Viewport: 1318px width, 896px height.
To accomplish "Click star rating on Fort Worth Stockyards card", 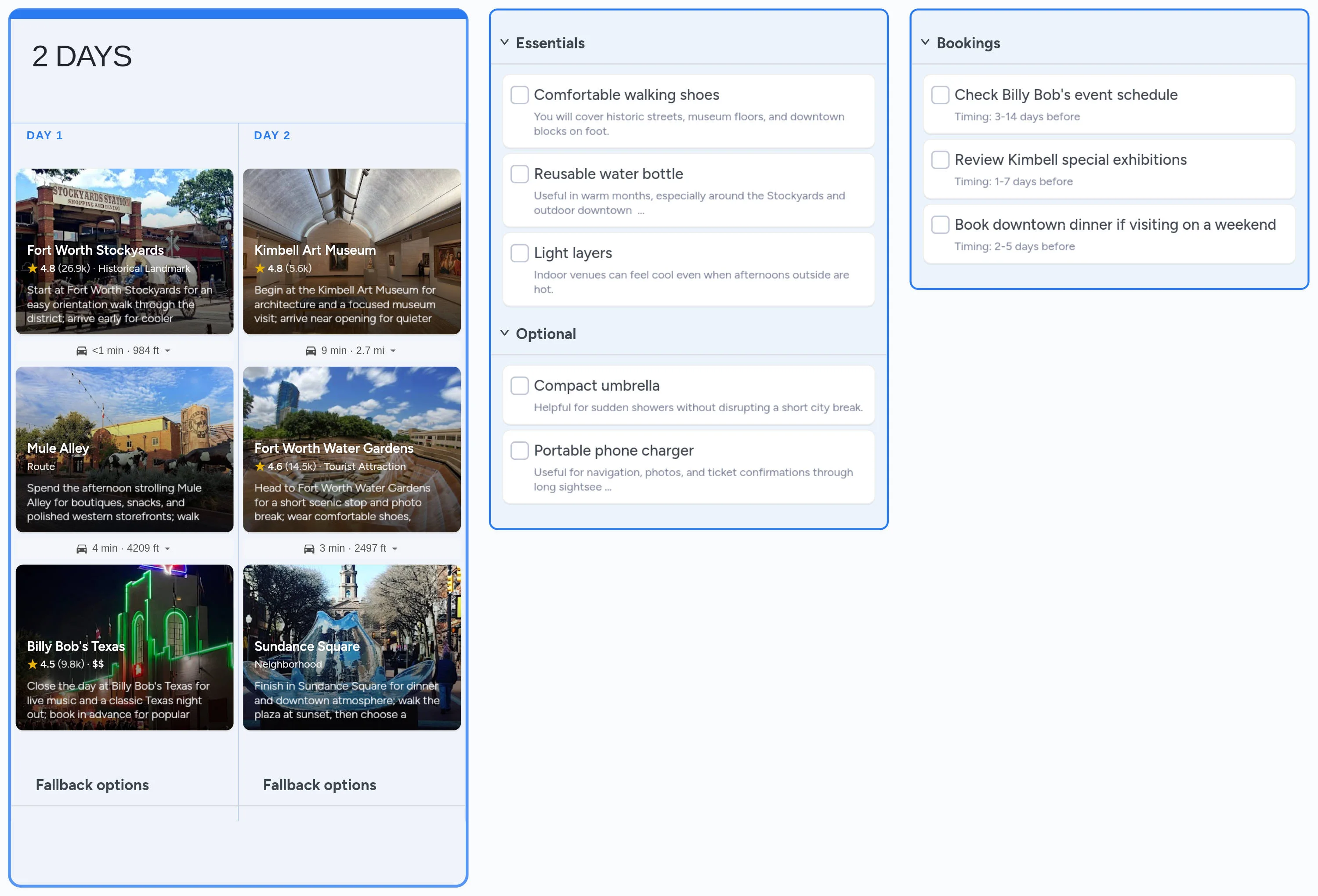I will 33,268.
